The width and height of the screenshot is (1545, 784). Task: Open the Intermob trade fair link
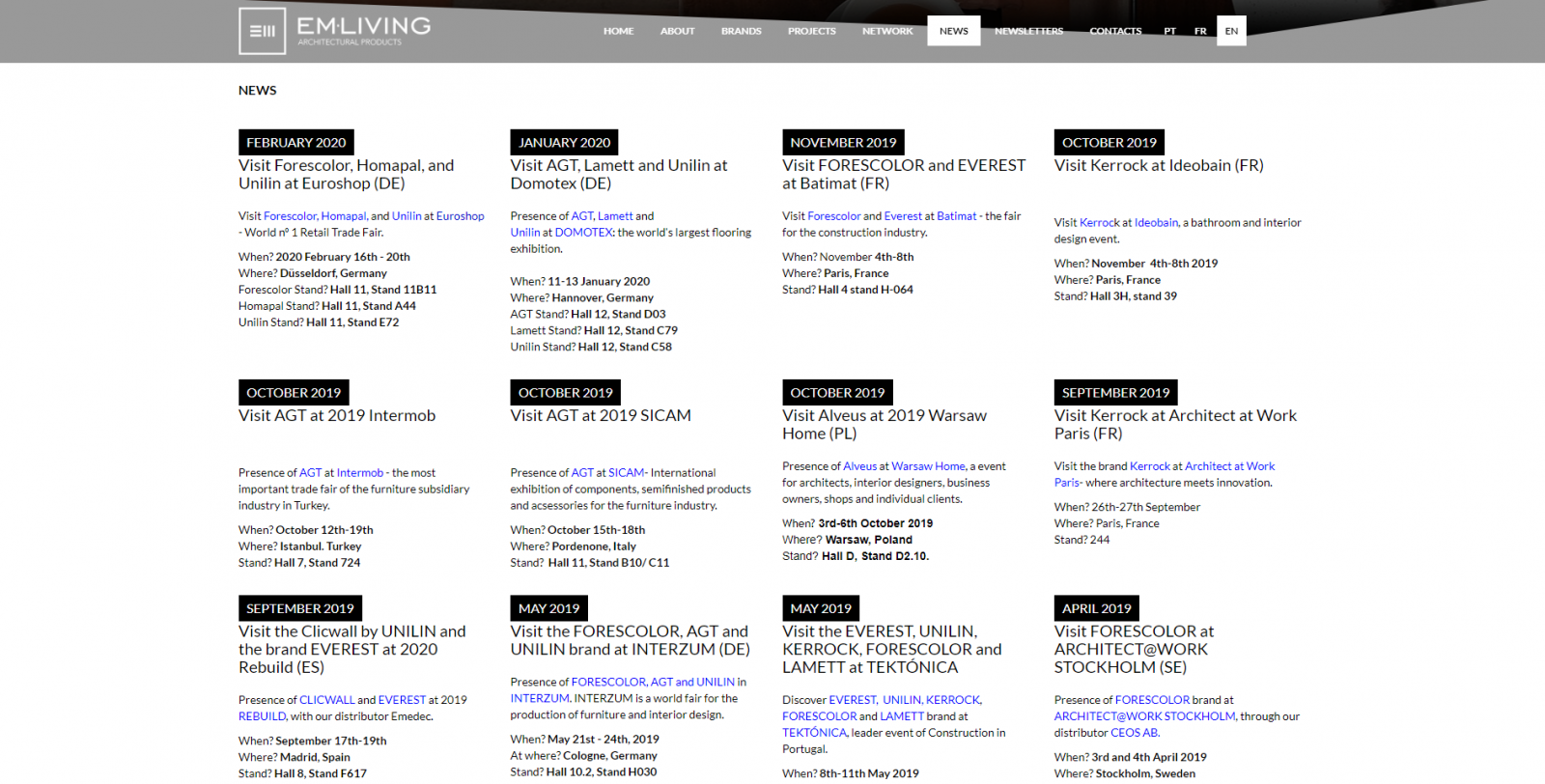tap(359, 473)
